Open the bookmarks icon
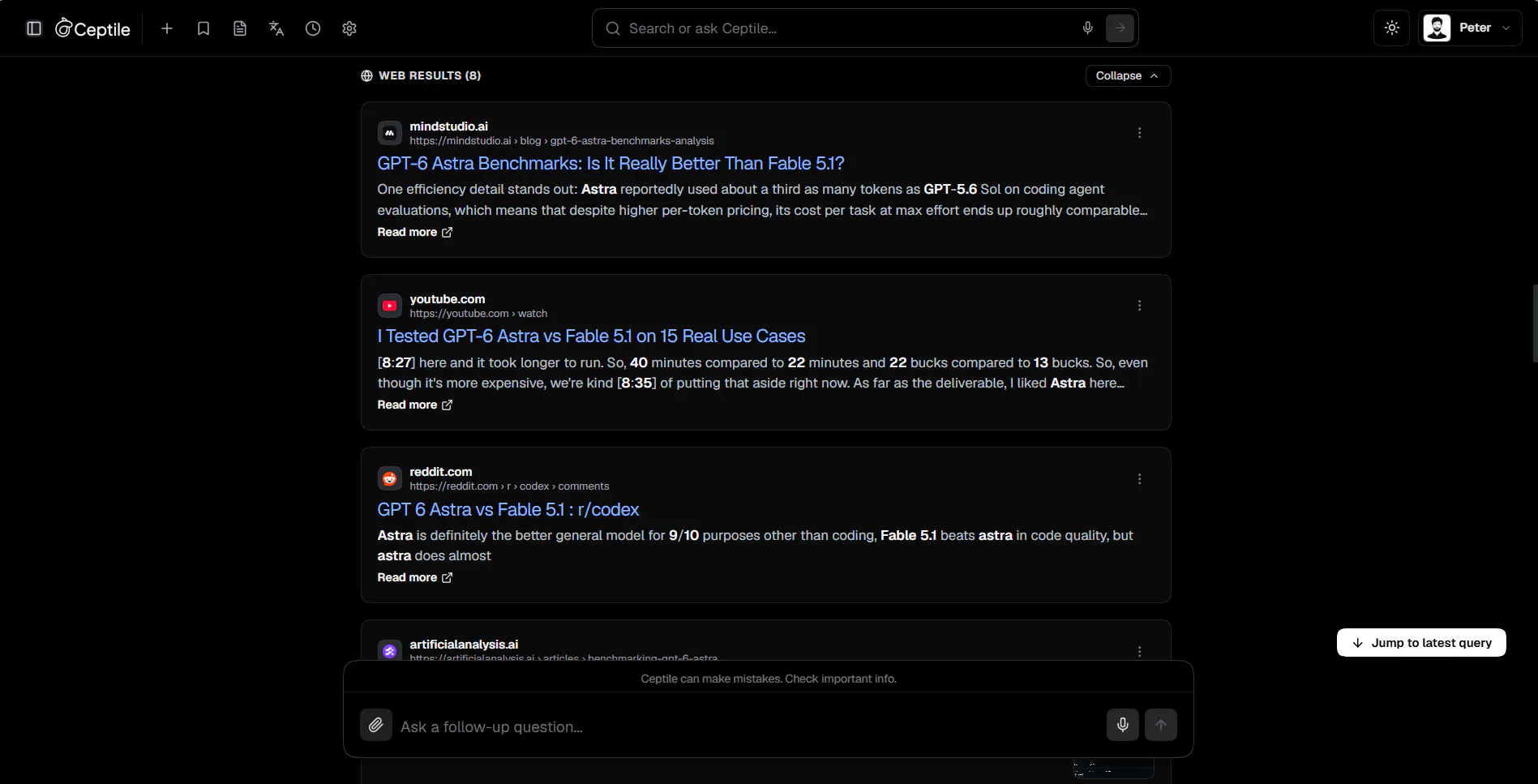Image resolution: width=1538 pixels, height=784 pixels. coord(203,28)
